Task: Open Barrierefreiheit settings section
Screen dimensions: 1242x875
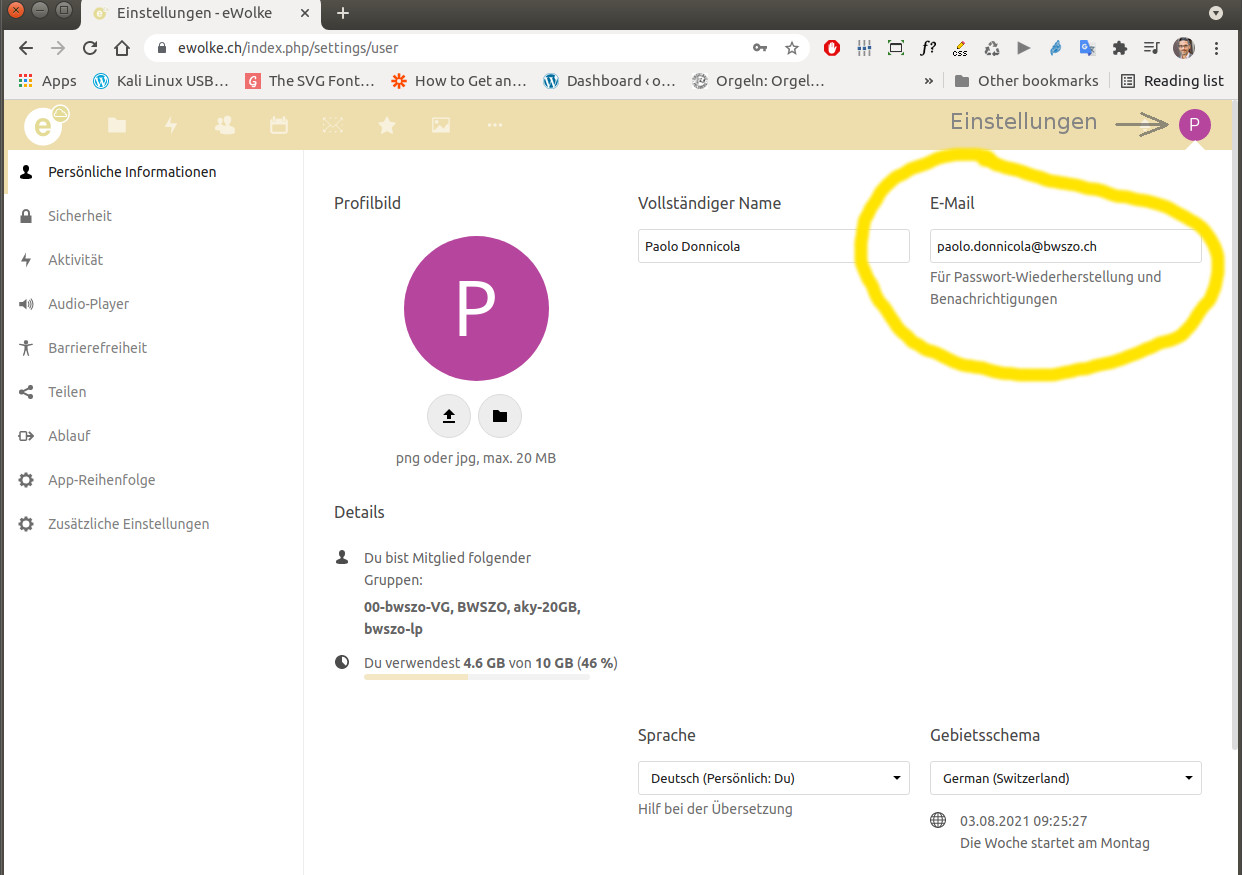Action: point(97,348)
